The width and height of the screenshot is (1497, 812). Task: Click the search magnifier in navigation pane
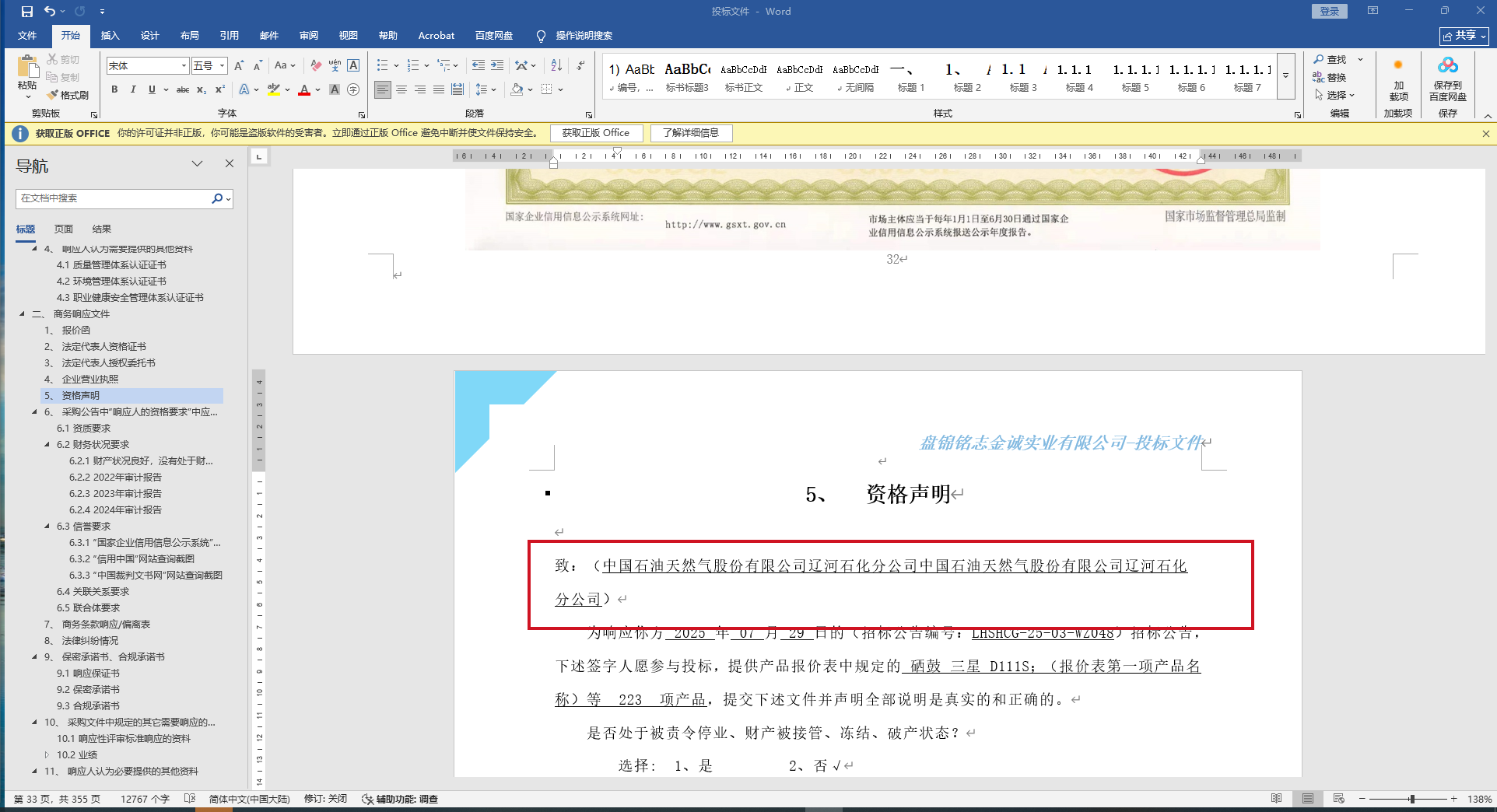tap(217, 198)
